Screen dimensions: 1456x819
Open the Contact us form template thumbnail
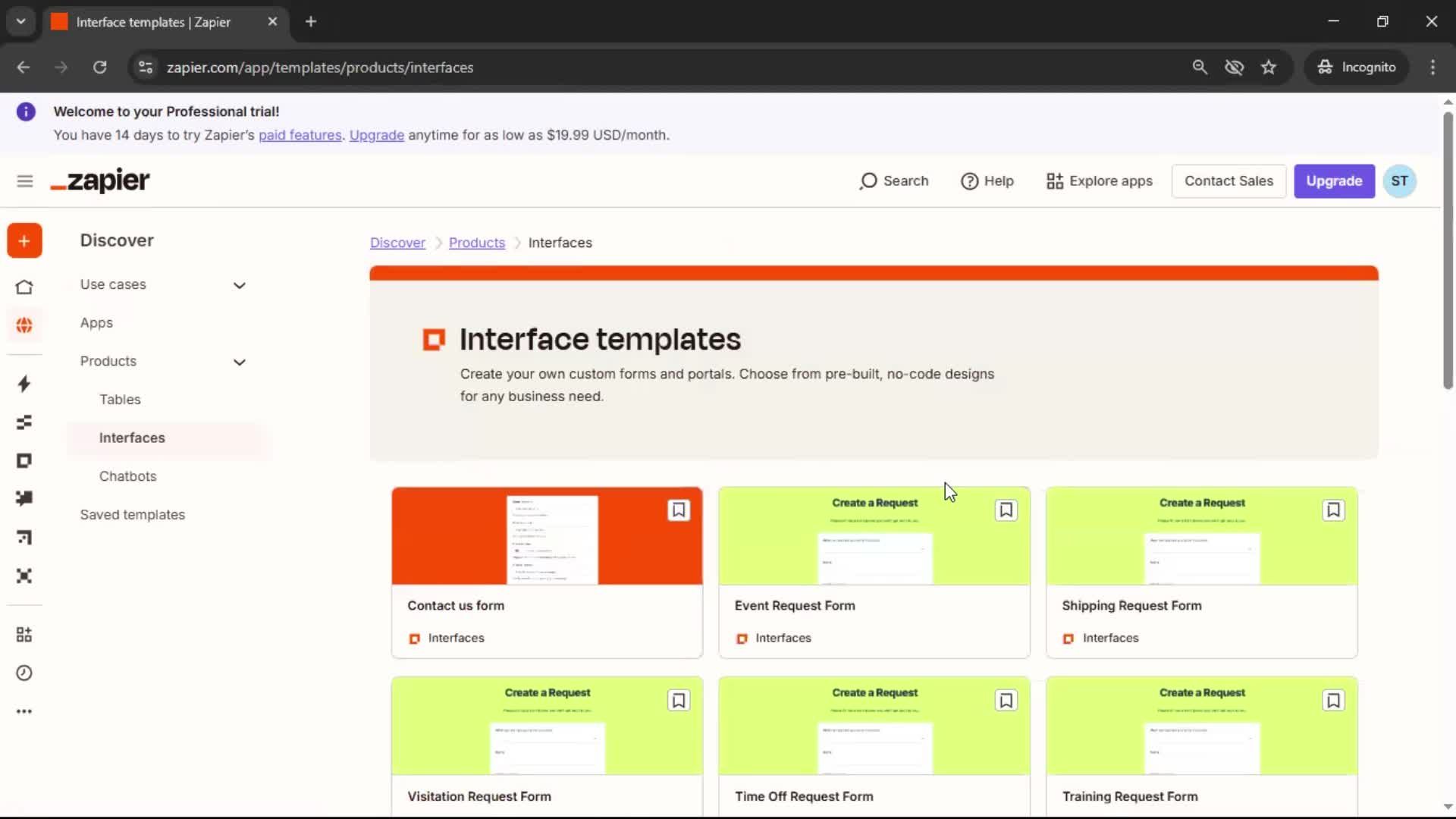point(547,536)
